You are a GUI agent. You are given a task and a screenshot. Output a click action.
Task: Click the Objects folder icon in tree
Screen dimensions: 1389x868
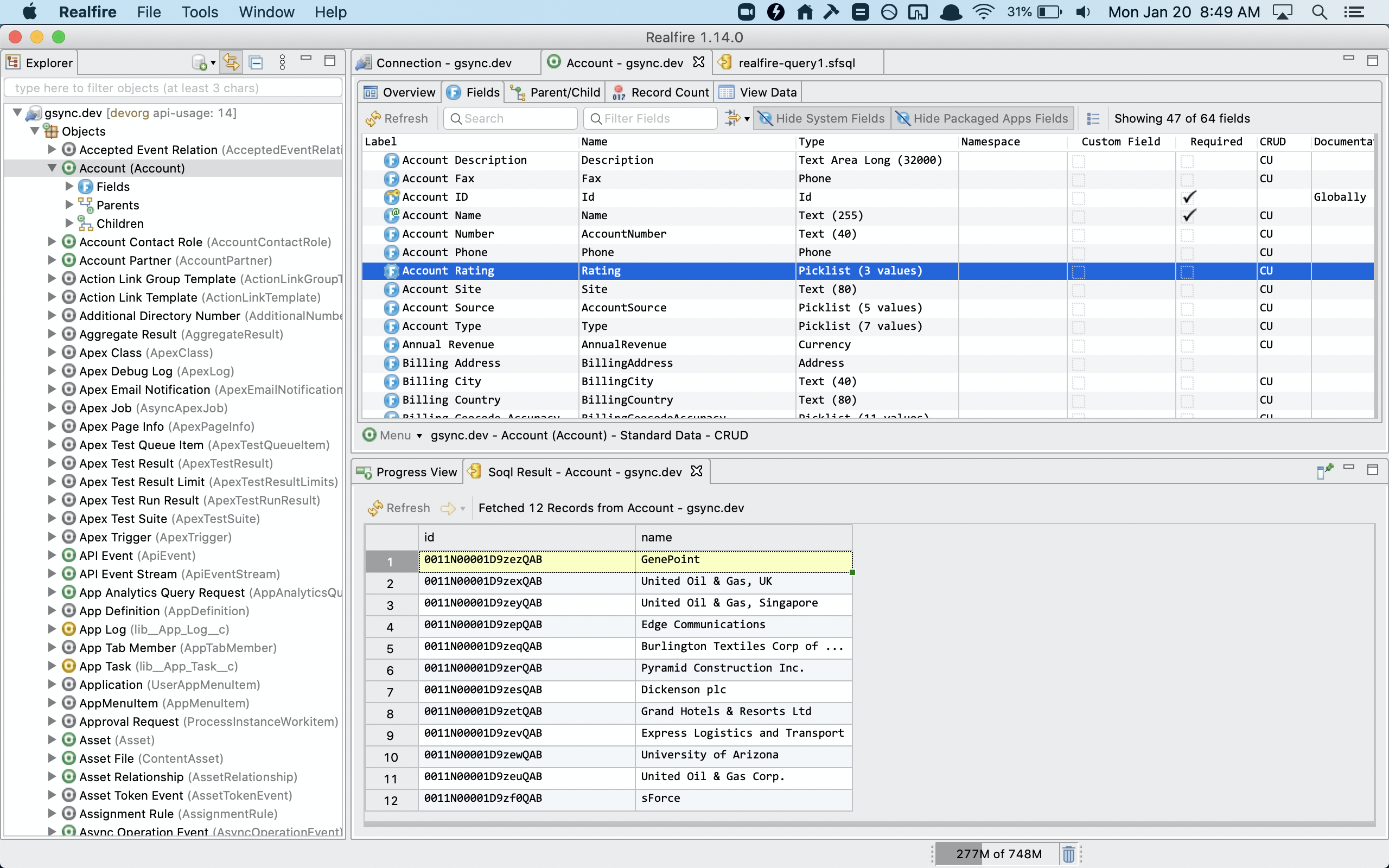tap(51, 131)
